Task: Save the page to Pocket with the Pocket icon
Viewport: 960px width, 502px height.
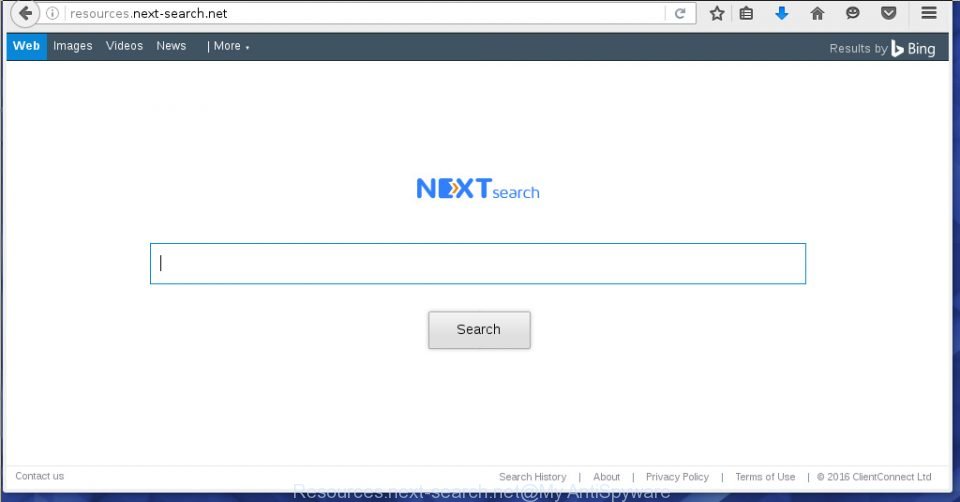Action: pyautogui.click(x=888, y=13)
